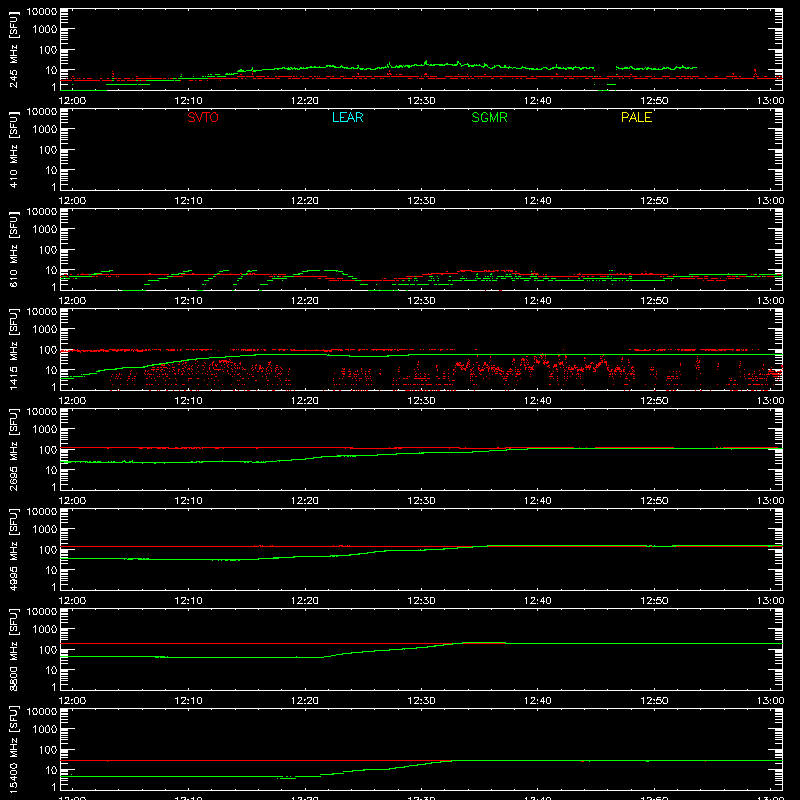Viewport: 800px width, 800px height.
Task: Click 12:10 time label under 8800 MHz plot
Action: click(188, 701)
